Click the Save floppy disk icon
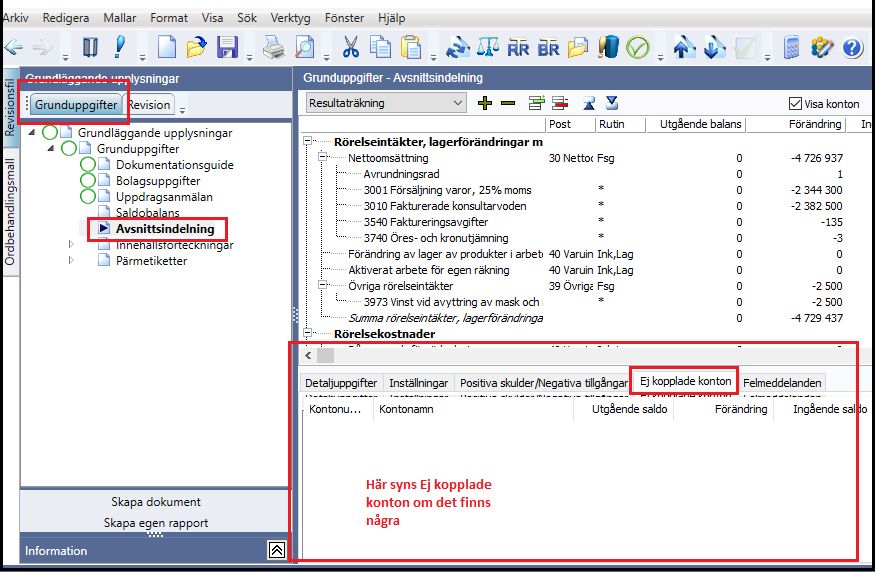876x572 pixels. coord(227,47)
